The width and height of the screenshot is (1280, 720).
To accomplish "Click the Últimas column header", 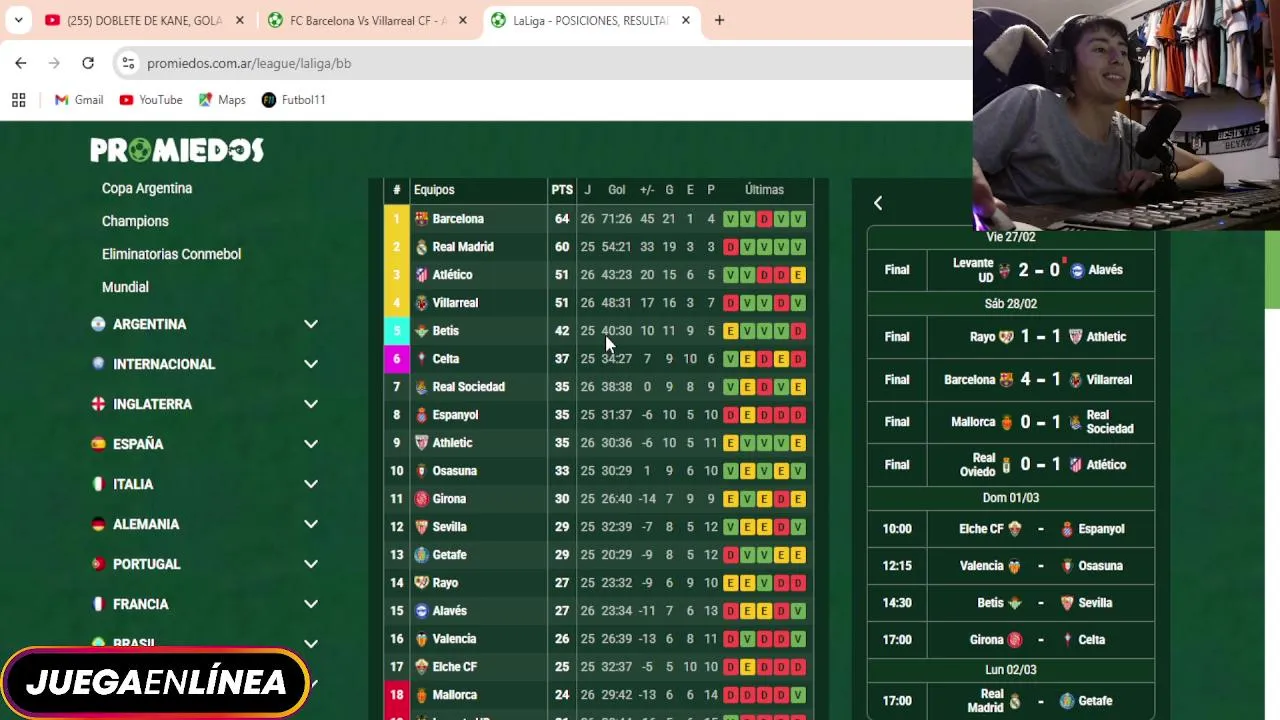I will pos(764,190).
